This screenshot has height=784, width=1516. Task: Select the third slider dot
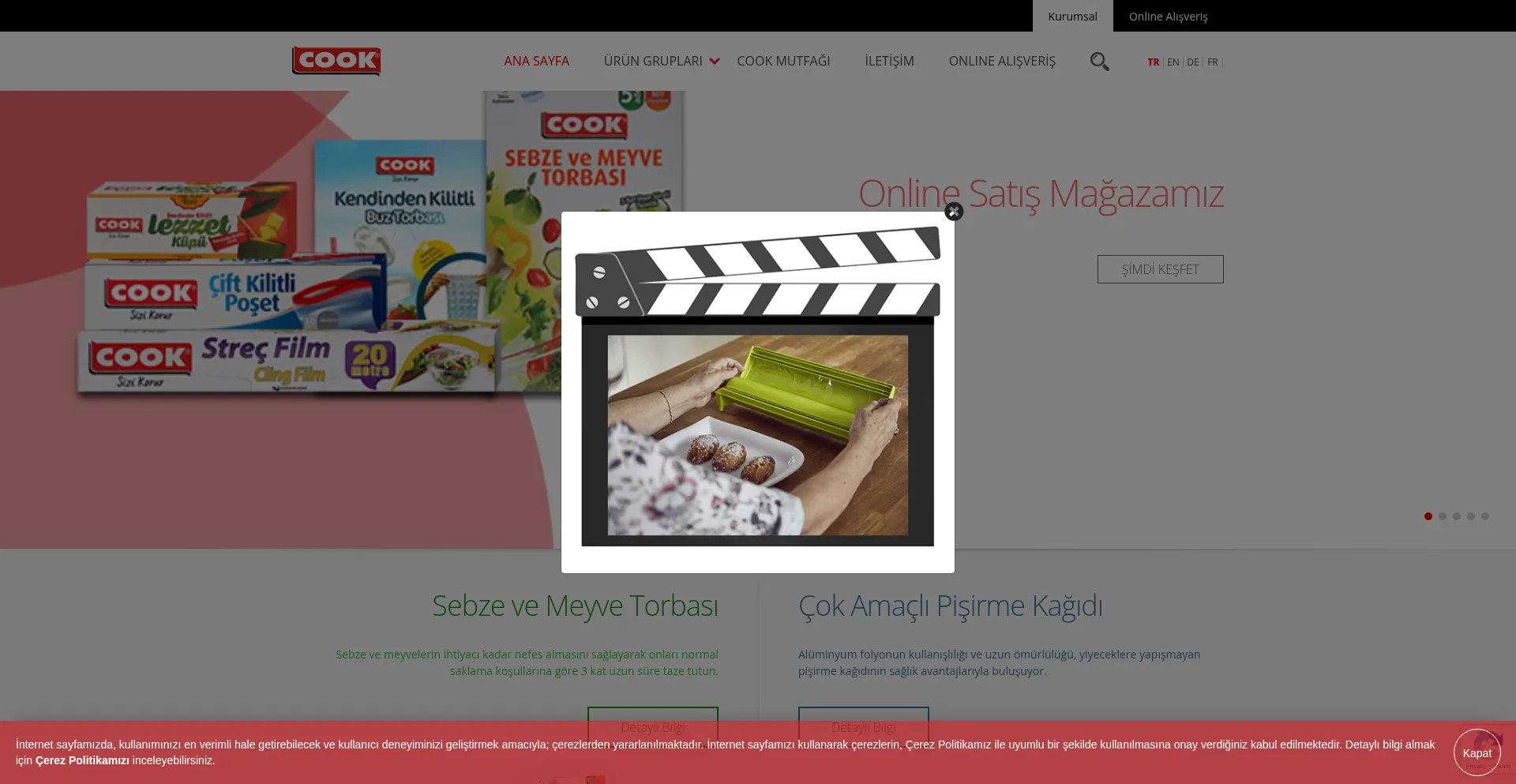(1457, 516)
